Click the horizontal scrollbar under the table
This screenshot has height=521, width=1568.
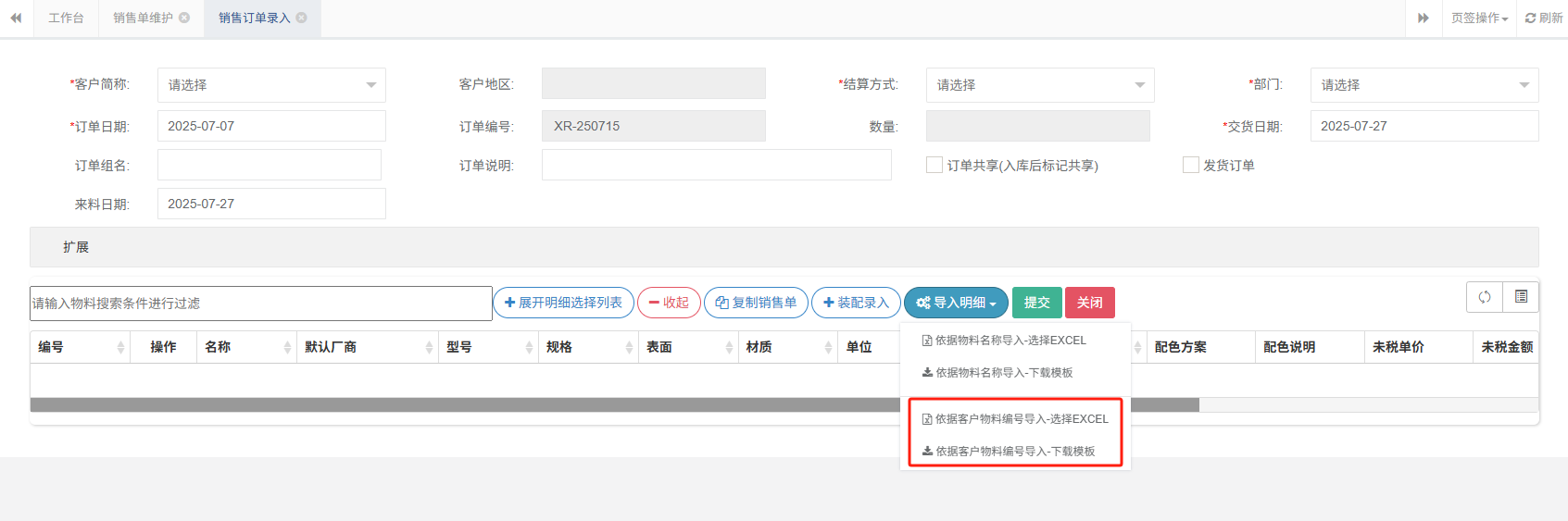tap(463, 404)
